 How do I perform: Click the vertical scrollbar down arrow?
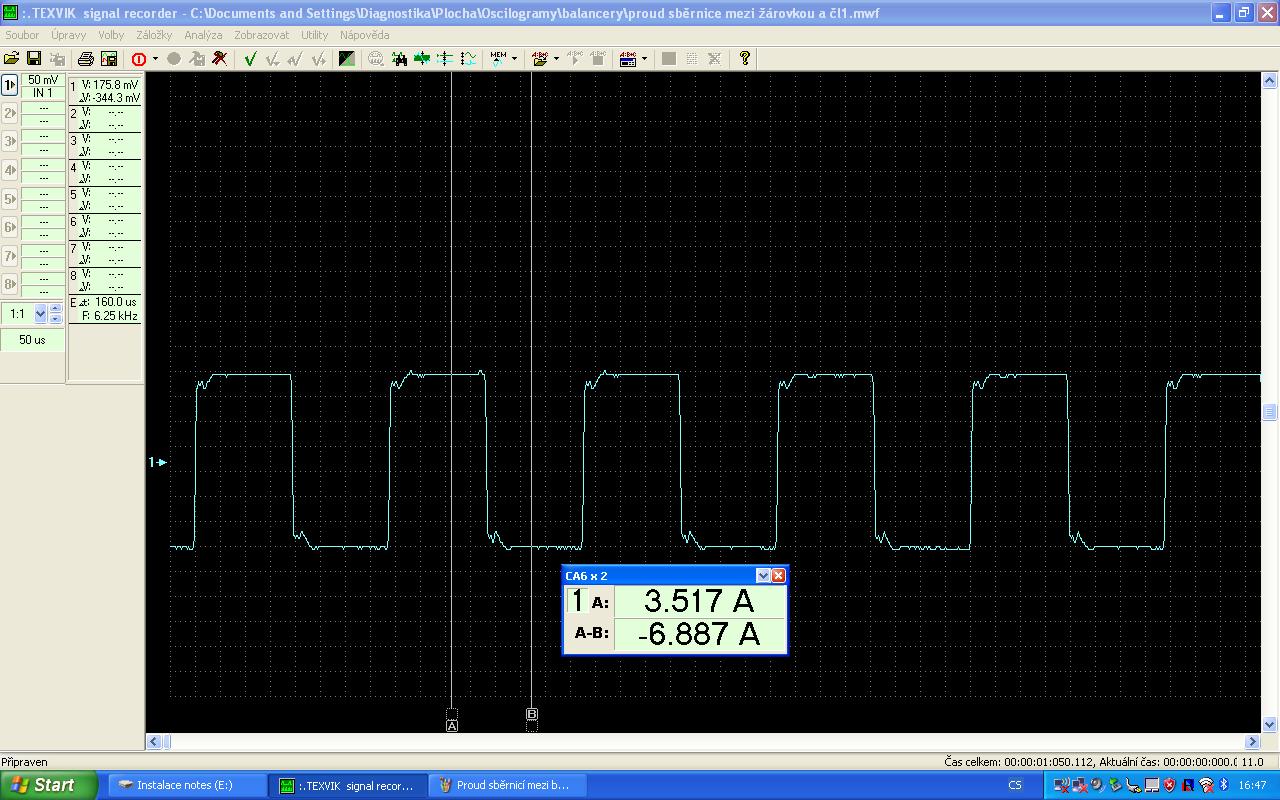[1271, 725]
